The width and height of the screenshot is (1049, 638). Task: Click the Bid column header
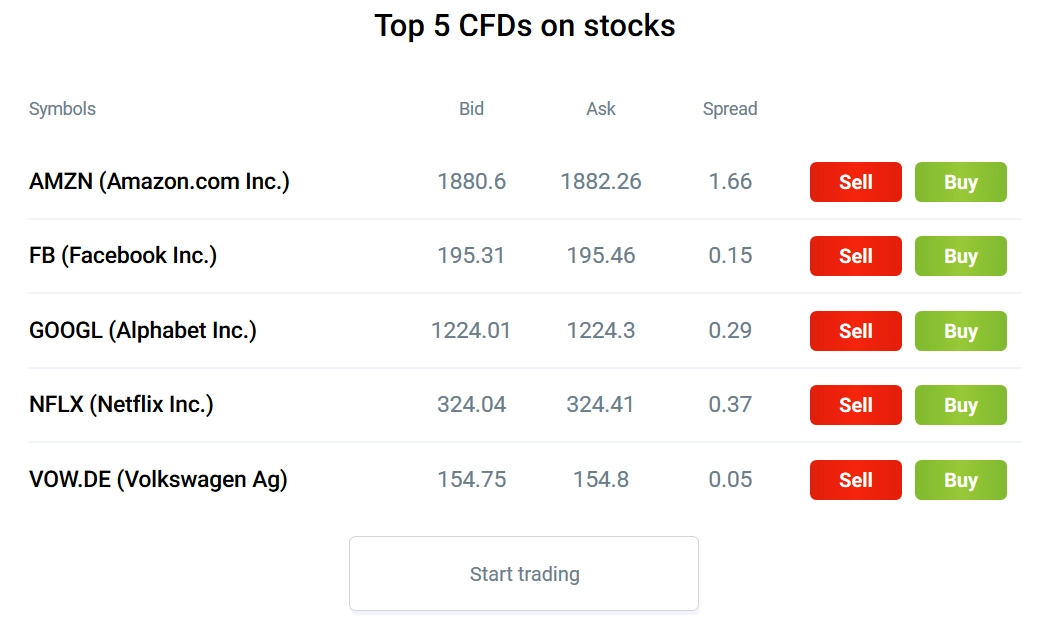point(471,109)
